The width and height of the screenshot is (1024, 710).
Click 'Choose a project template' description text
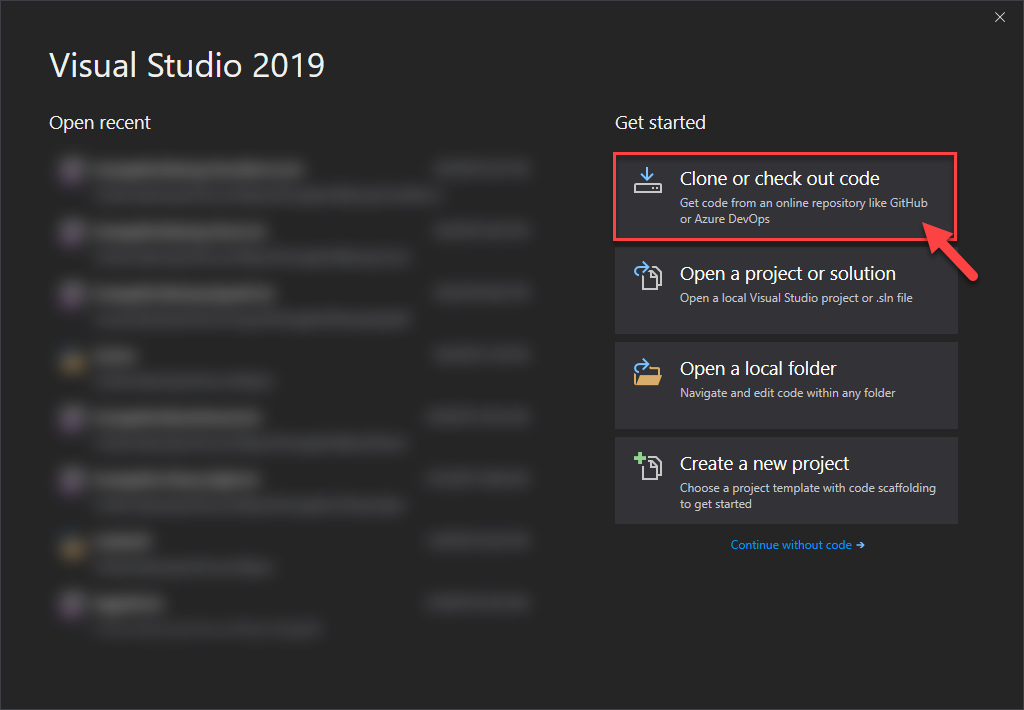(x=808, y=496)
